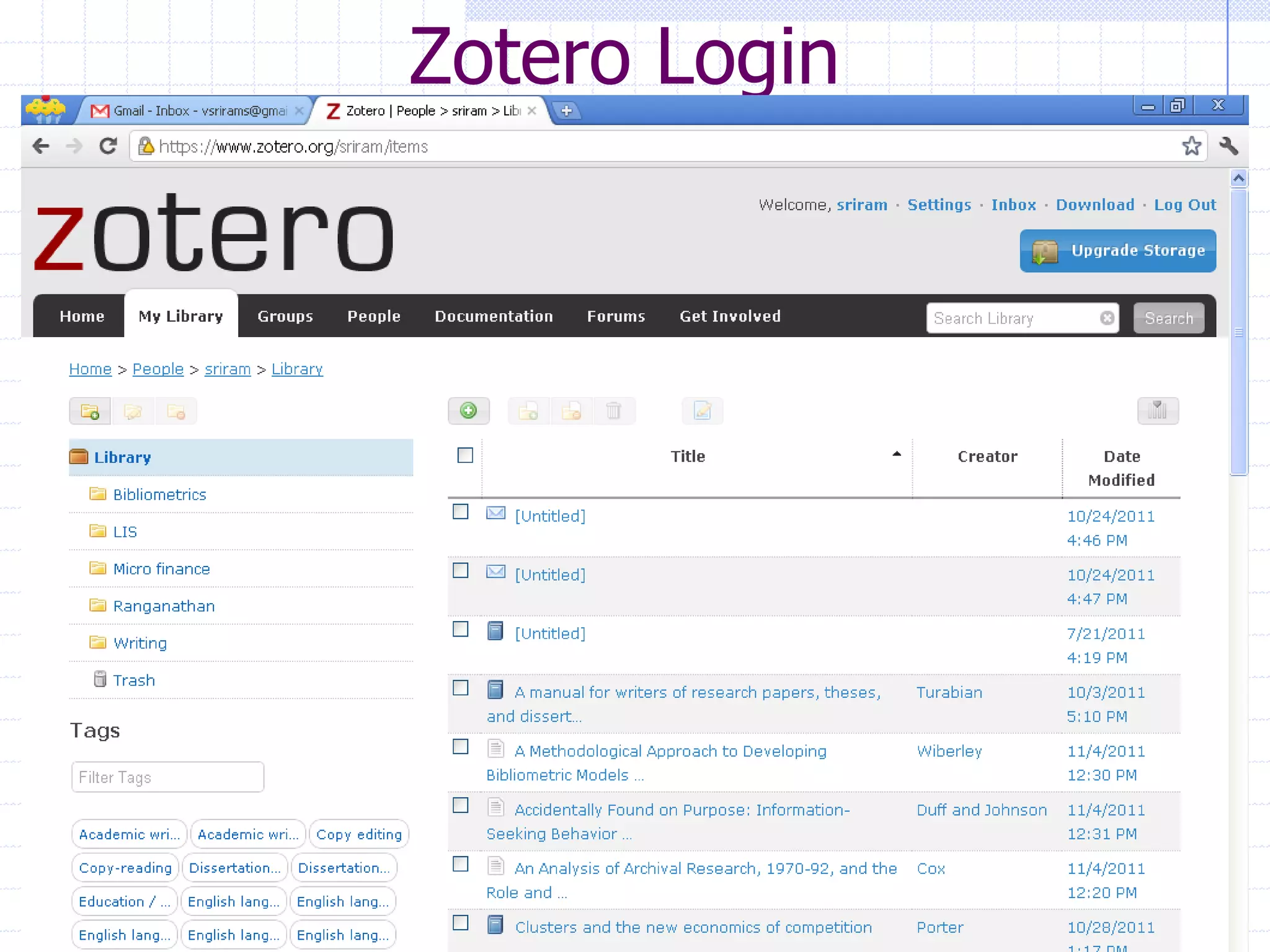This screenshot has width=1270, height=952.
Task: Bookmark the page with the star icon
Action: [1191, 147]
